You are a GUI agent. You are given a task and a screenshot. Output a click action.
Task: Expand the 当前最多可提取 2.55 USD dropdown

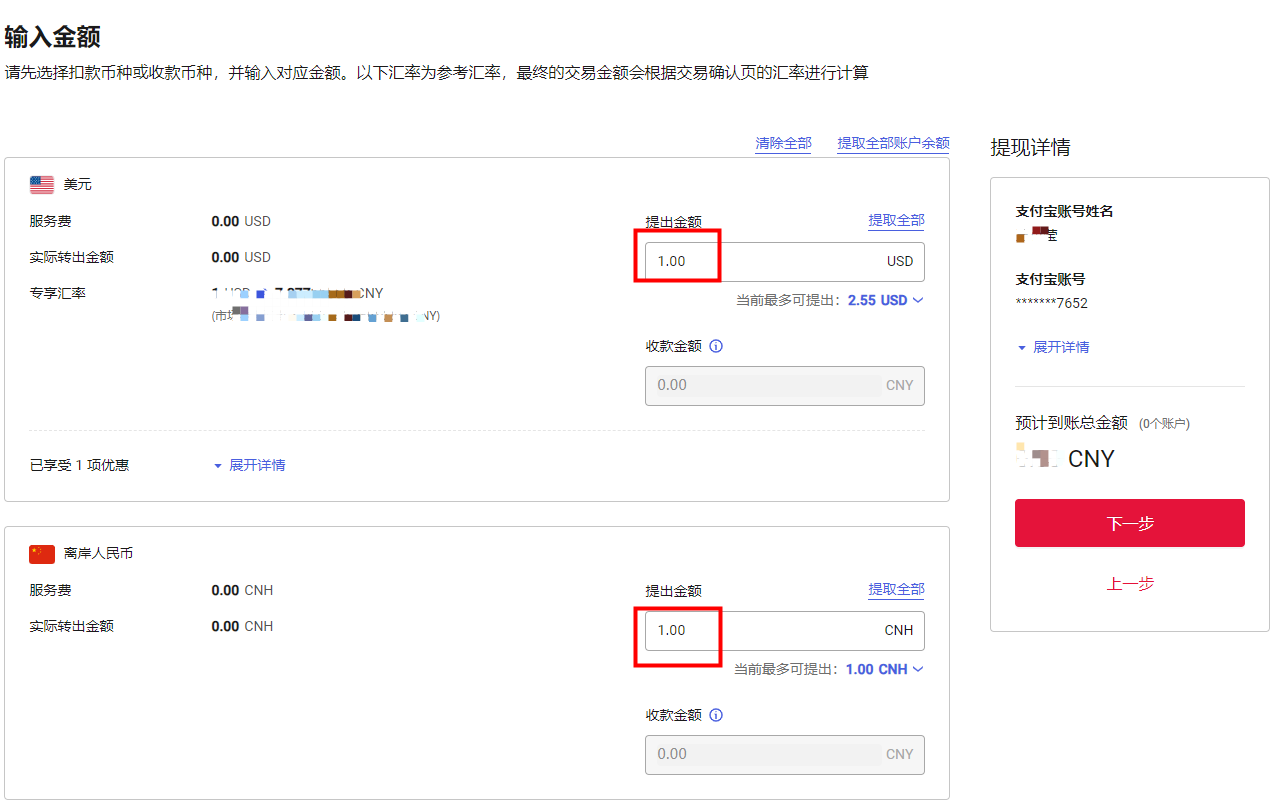pos(917,299)
